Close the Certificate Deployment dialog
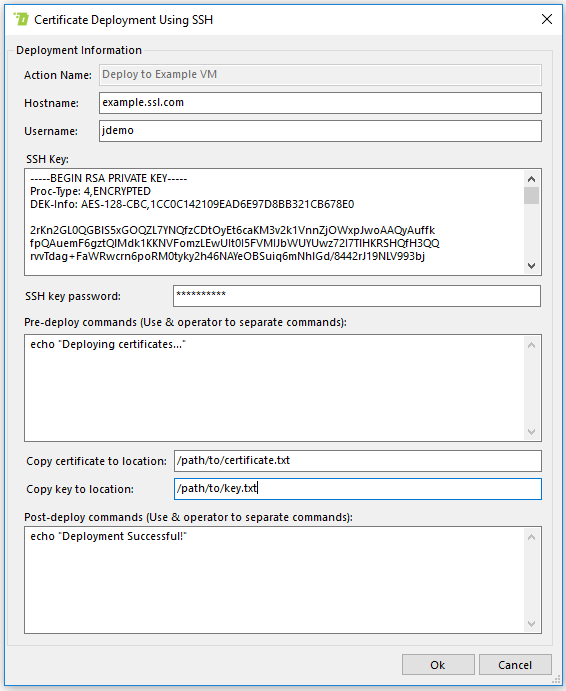This screenshot has height=691, width=566. coord(547,19)
